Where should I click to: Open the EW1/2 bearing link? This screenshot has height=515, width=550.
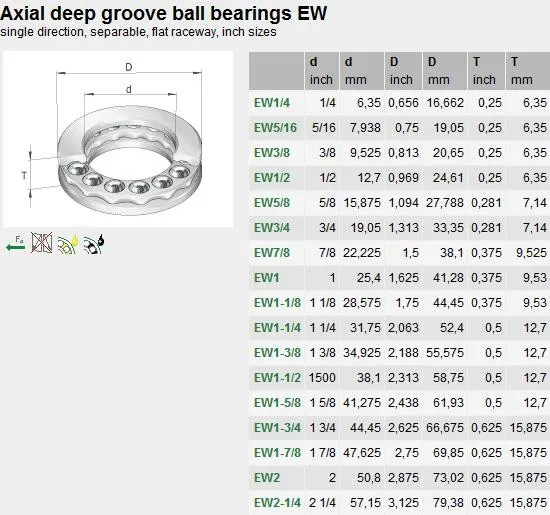[272, 178]
